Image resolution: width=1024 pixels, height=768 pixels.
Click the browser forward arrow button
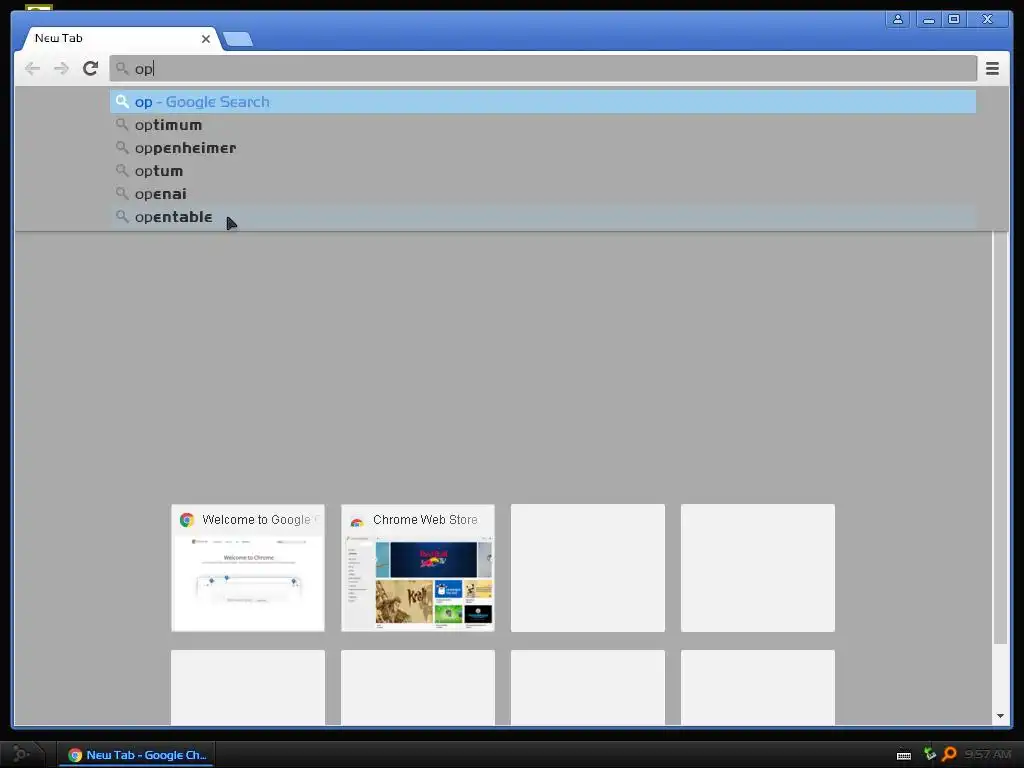coord(61,68)
